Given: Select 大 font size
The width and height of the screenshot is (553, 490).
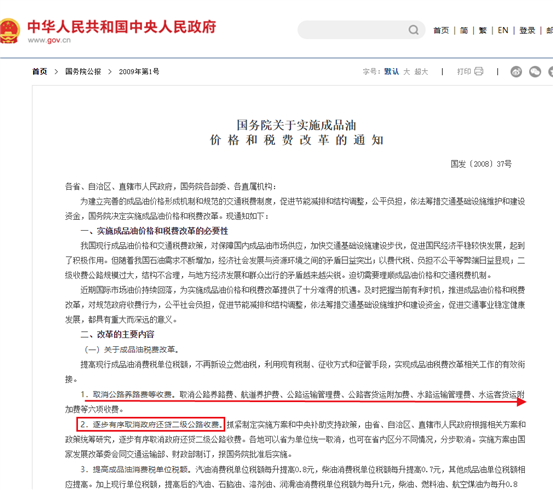Looking at the screenshot, I should (x=407, y=72).
